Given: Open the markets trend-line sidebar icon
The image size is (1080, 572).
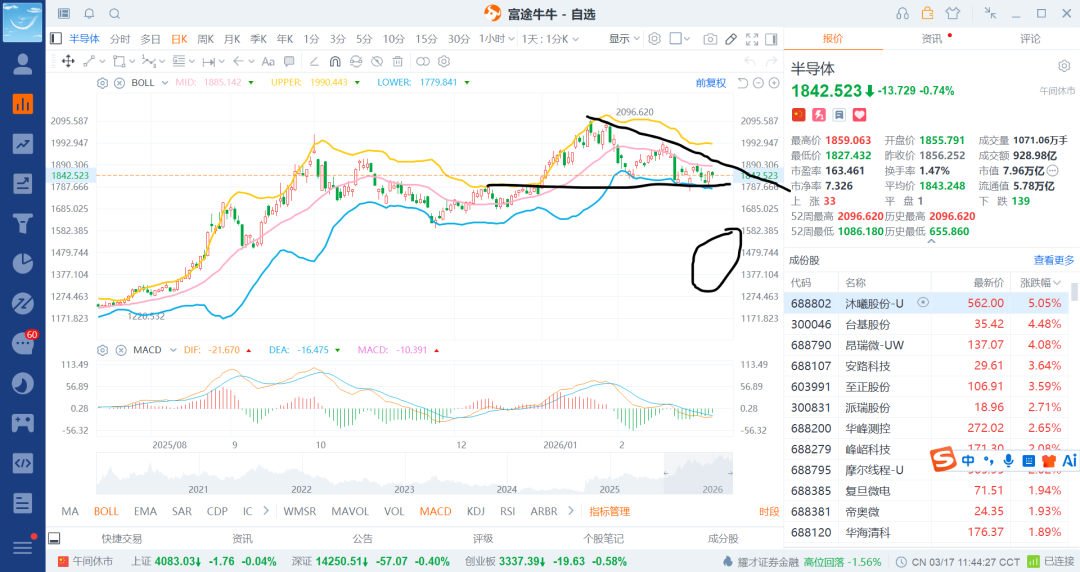Looking at the screenshot, I should click(x=22, y=144).
